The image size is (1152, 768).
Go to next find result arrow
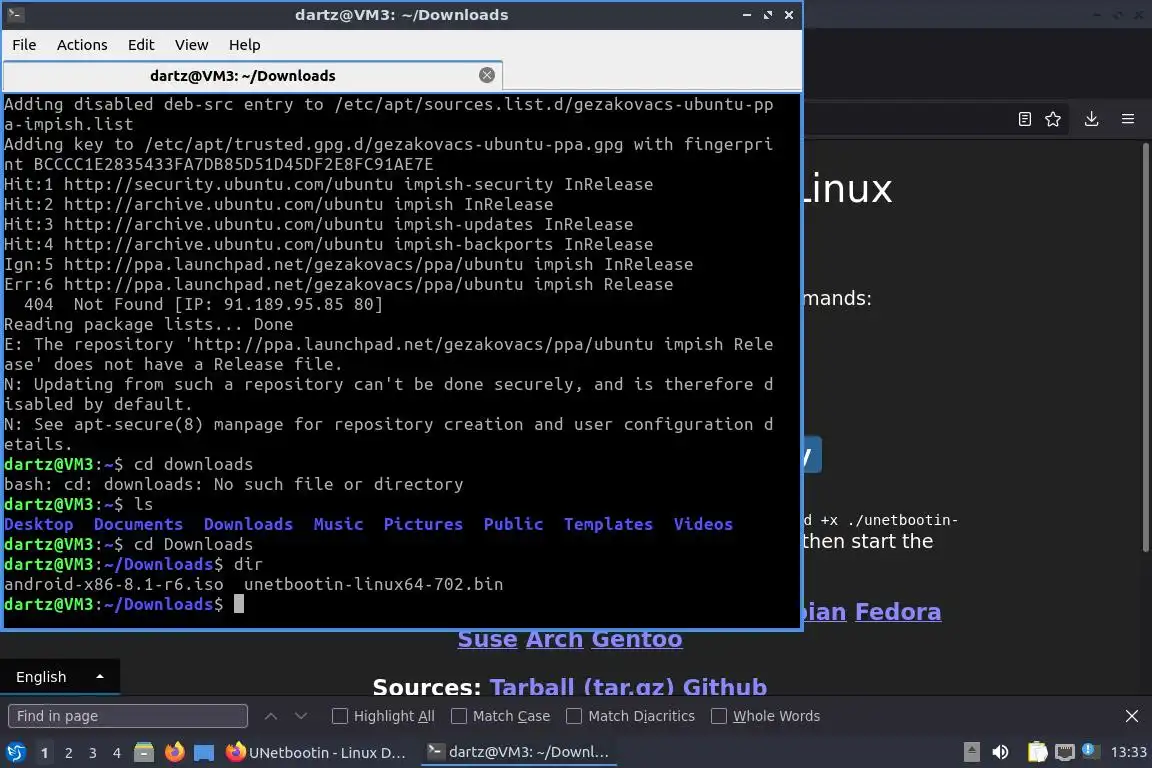pyautogui.click(x=300, y=716)
